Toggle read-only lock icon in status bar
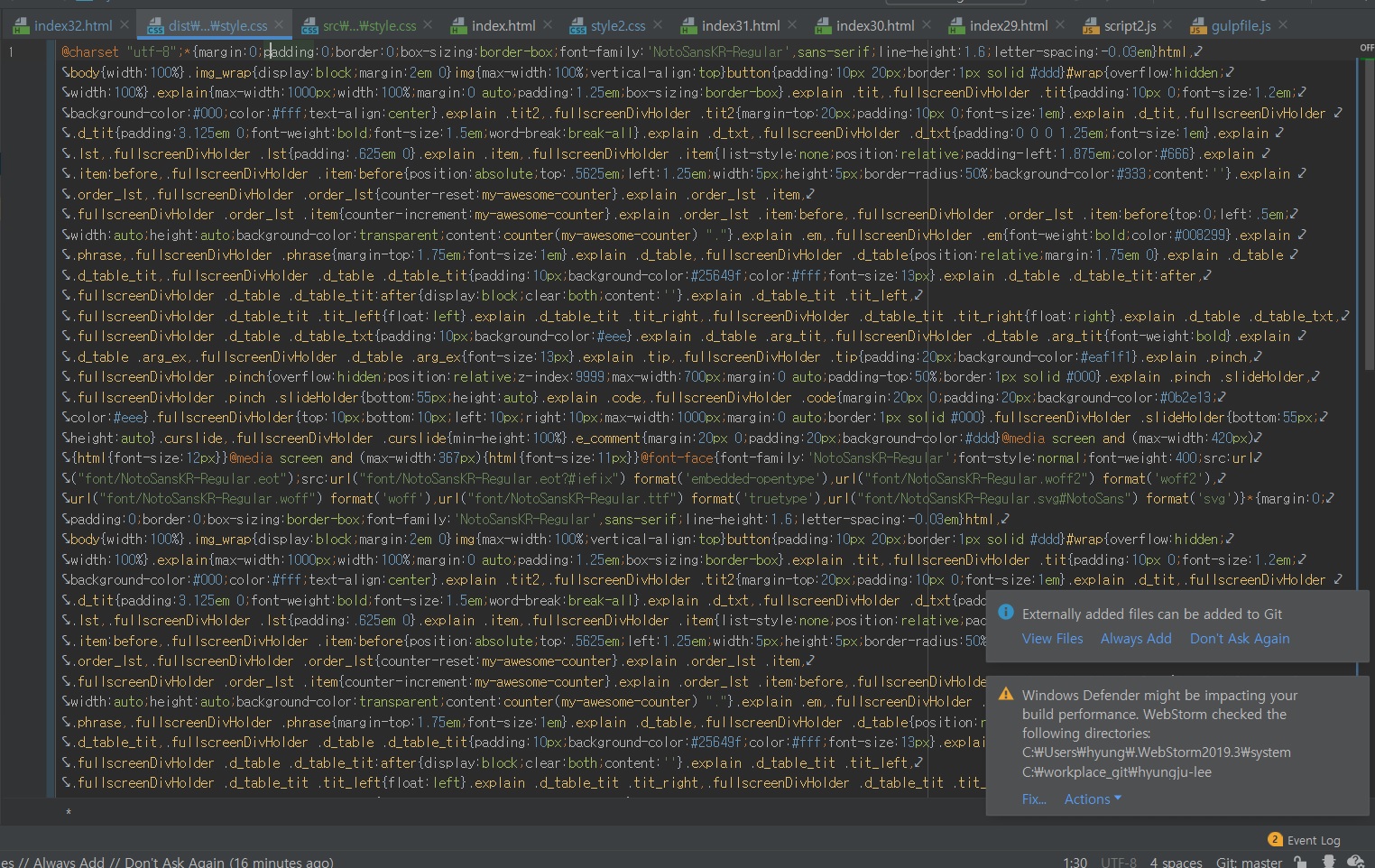Viewport: 1375px width, 868px height. tap(1300, 863)
